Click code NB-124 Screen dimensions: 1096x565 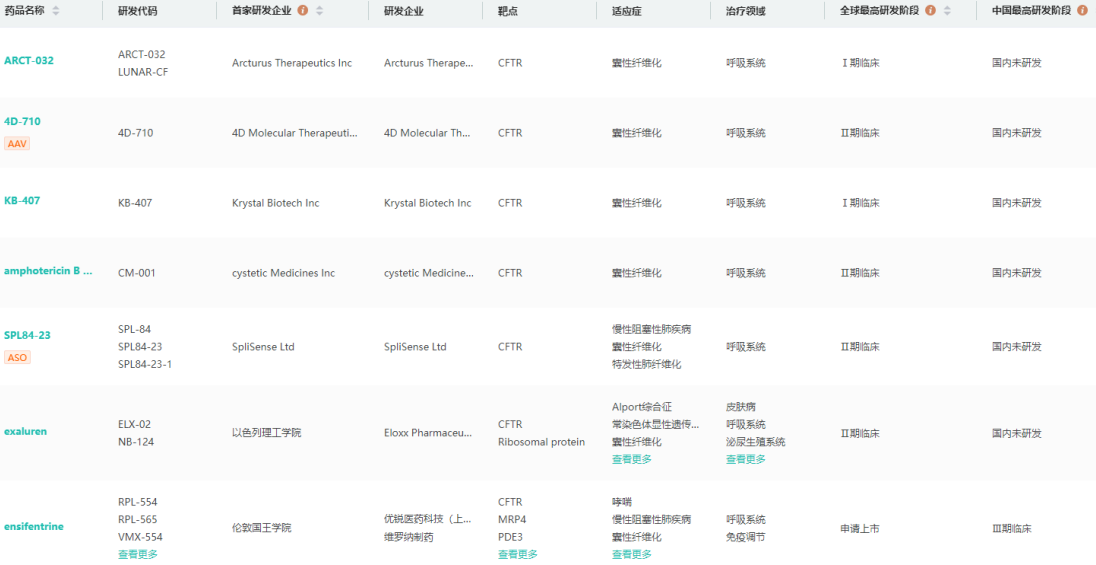pos(136,442)
